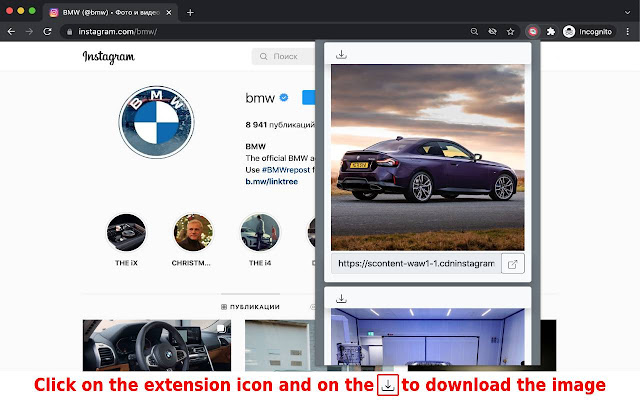The width and height of the screenshot is (640, 400).
Task: Open a new browser tab
Action: point(190,12)
